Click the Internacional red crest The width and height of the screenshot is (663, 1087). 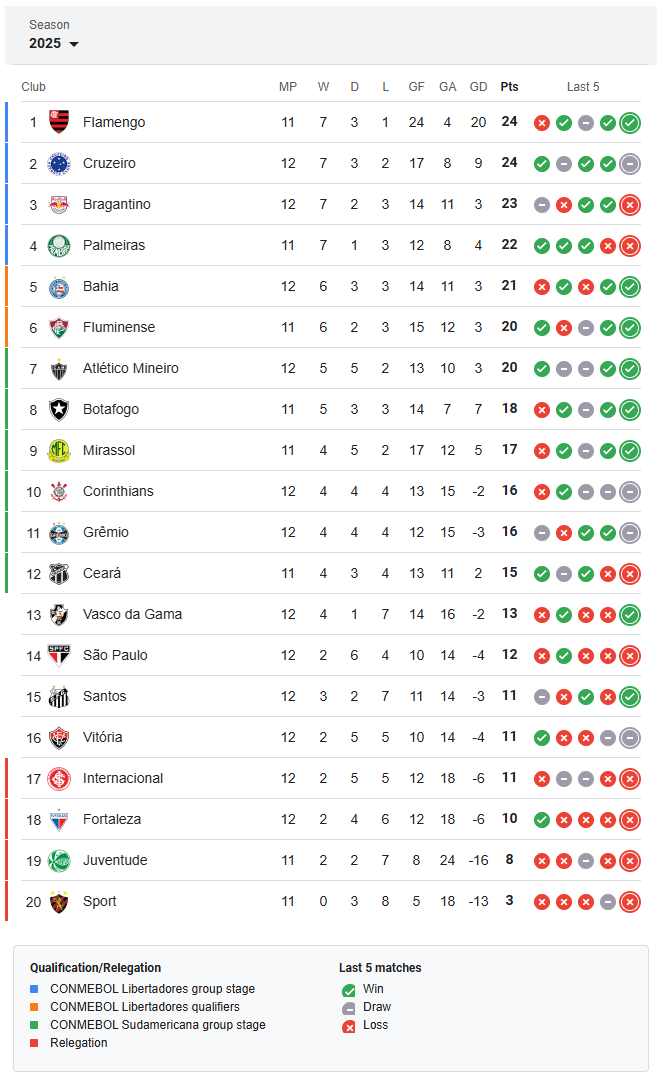pos(59,779)
